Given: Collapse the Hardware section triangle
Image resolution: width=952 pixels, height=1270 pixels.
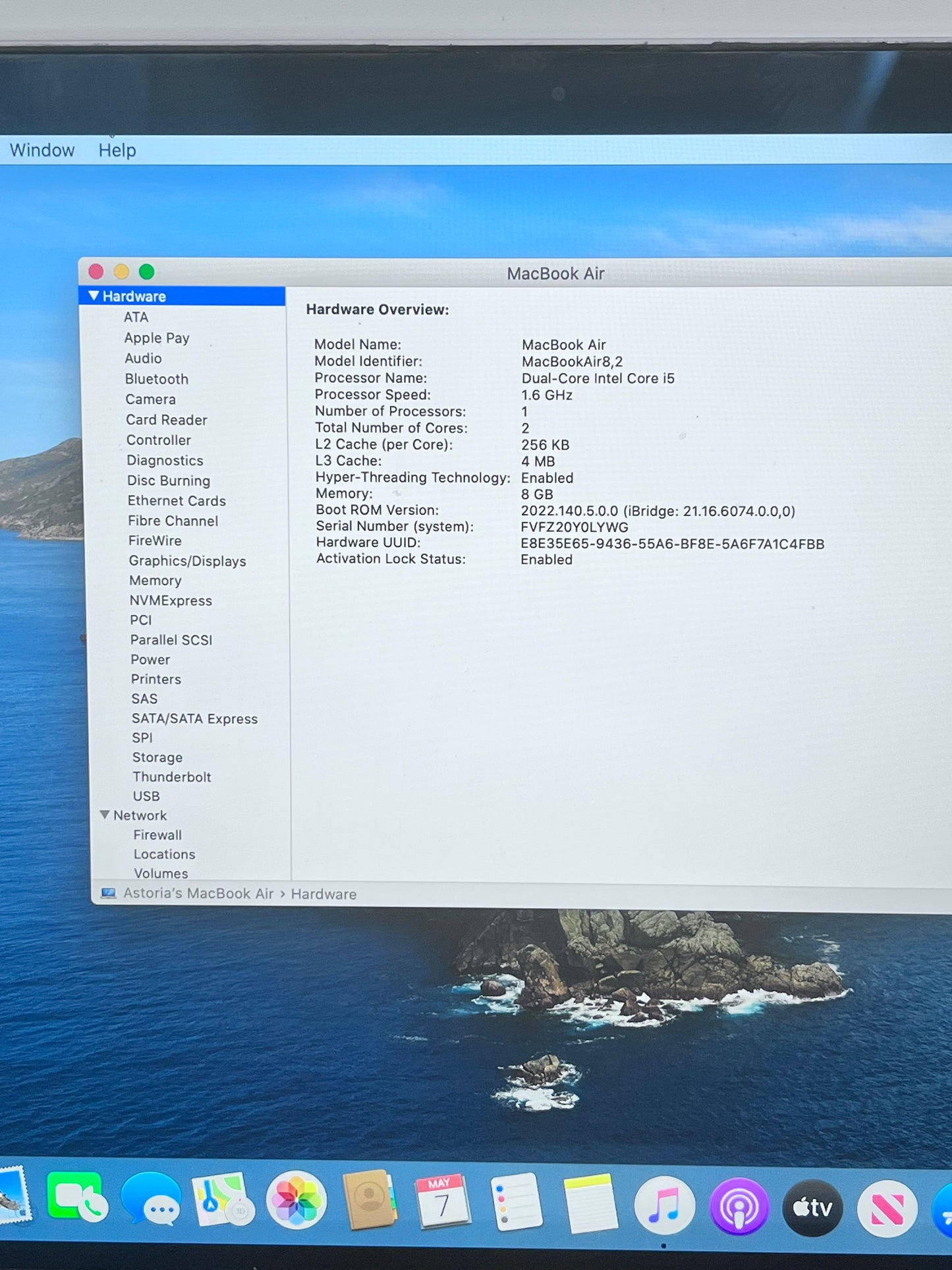Looking at the screenshot, I should [x=94, y=296].
